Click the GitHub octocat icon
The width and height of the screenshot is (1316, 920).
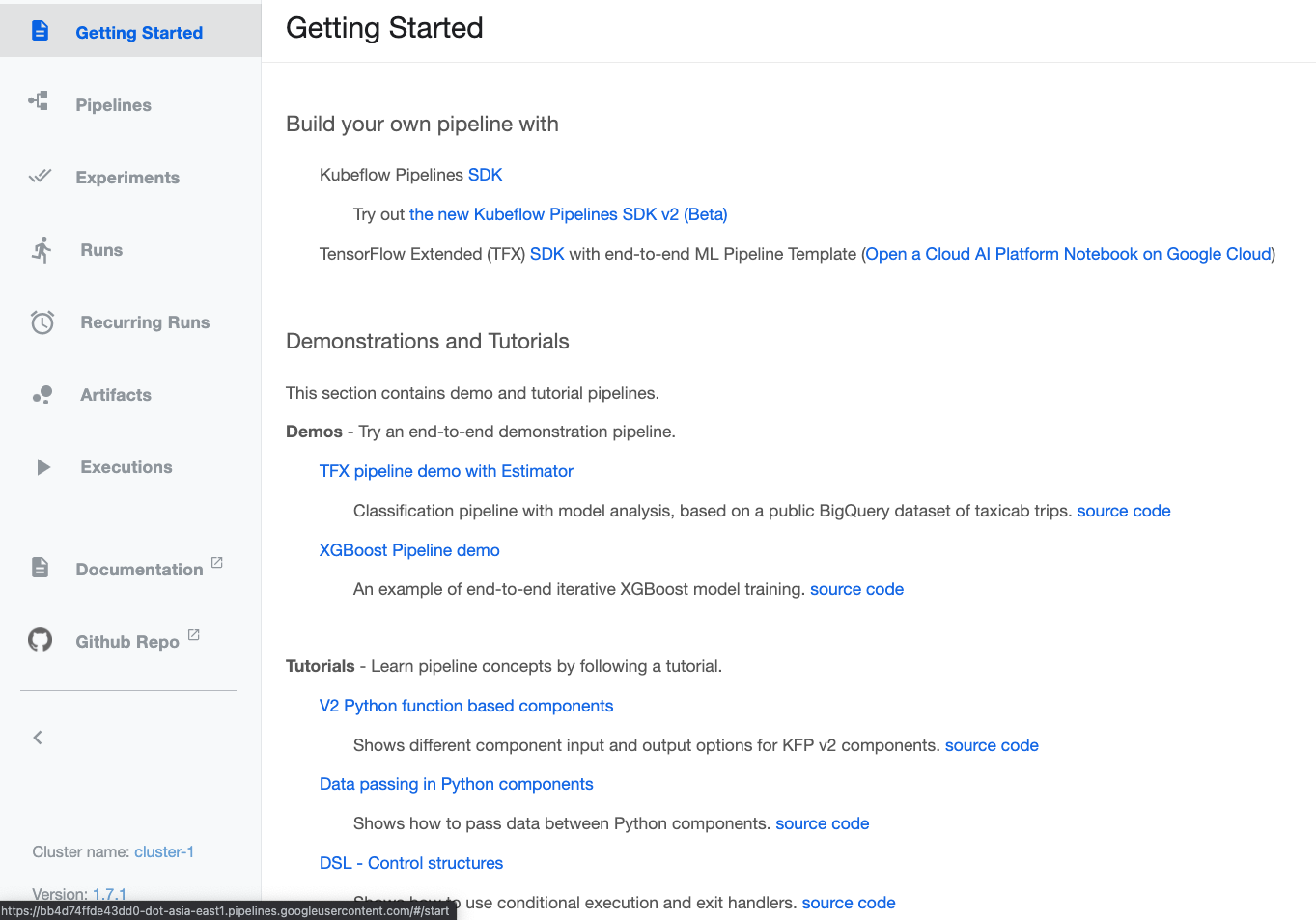tap(41, 640)
